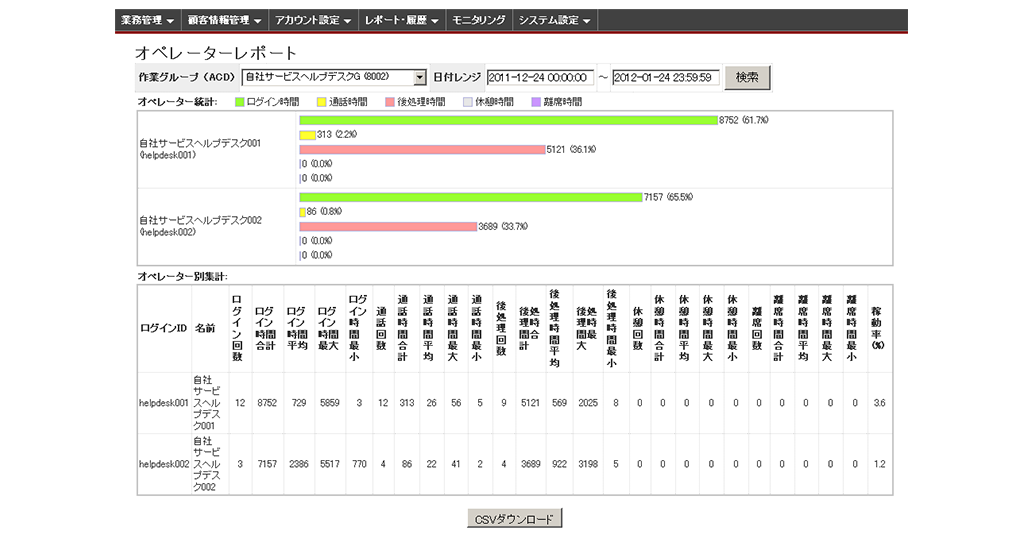Click the table cell with value 8752
The image size is (1024, 540).
(x=267, y=404)
